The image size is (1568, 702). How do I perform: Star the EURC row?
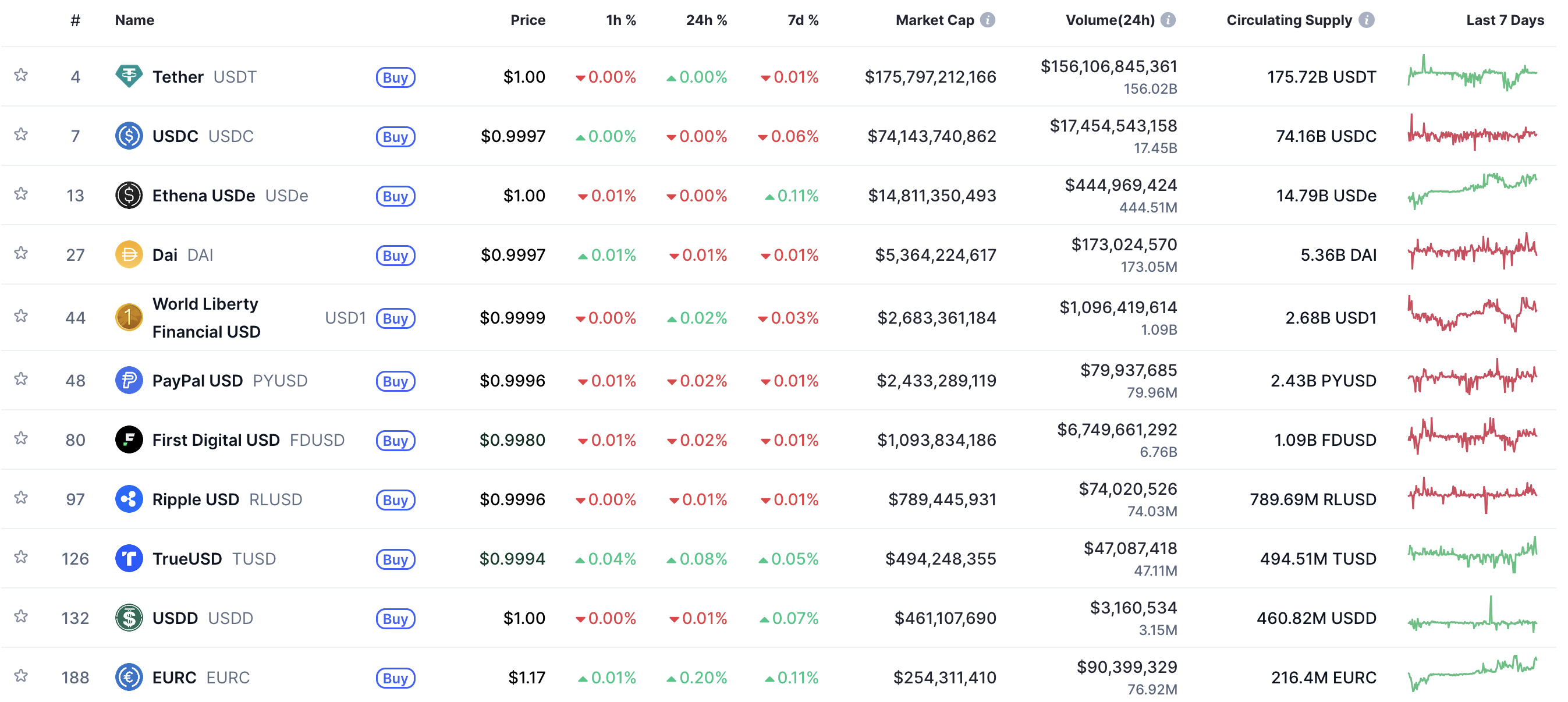click(21, 676)
